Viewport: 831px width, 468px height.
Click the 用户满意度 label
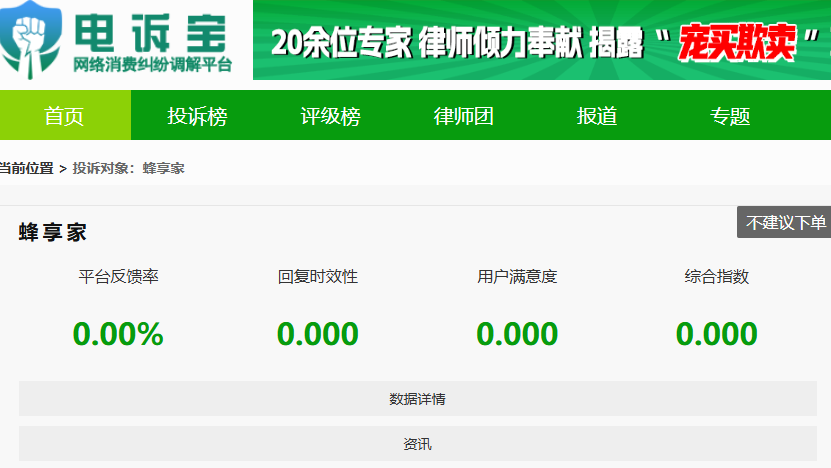coord(517,276)
